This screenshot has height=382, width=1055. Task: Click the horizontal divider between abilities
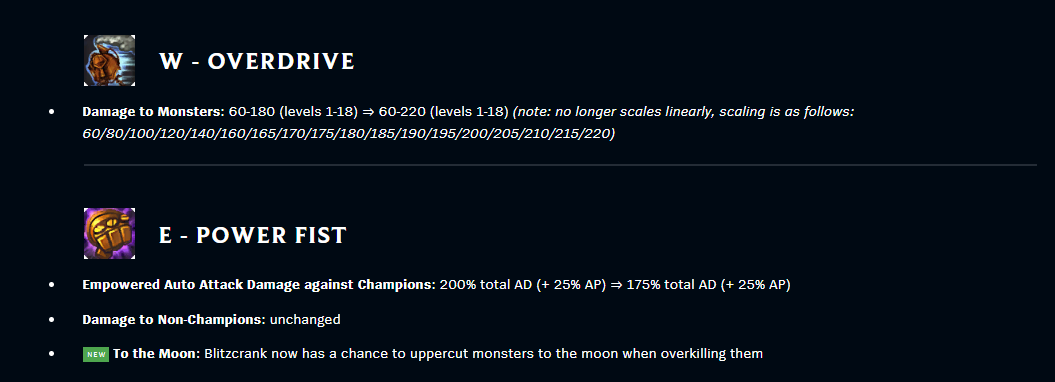click(560, 164)
